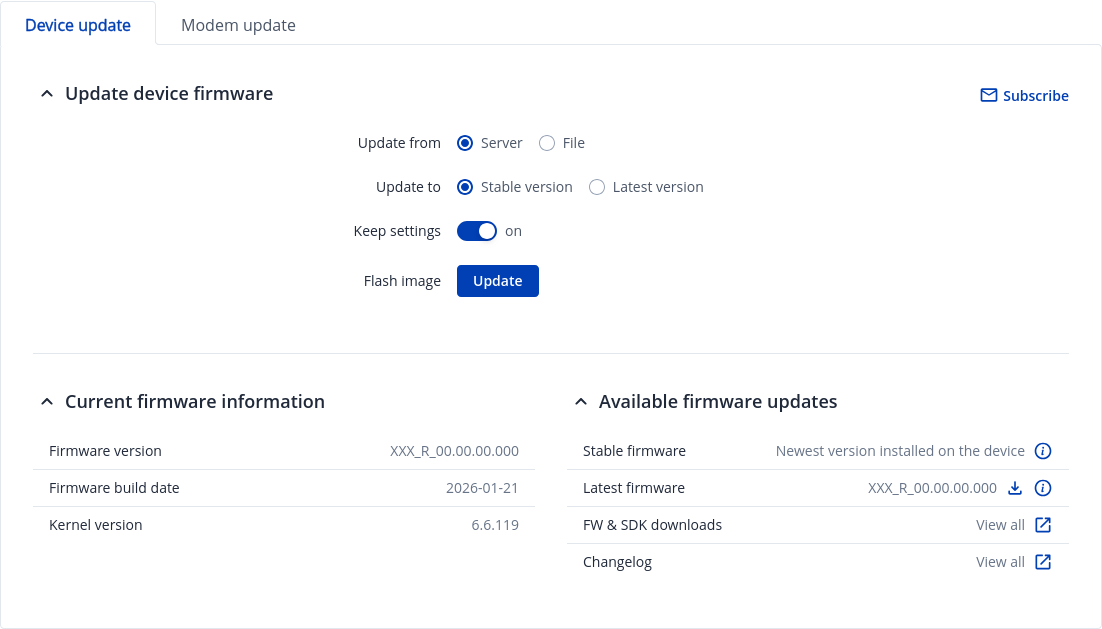Choose the Latest version radio option

[597, 187]
